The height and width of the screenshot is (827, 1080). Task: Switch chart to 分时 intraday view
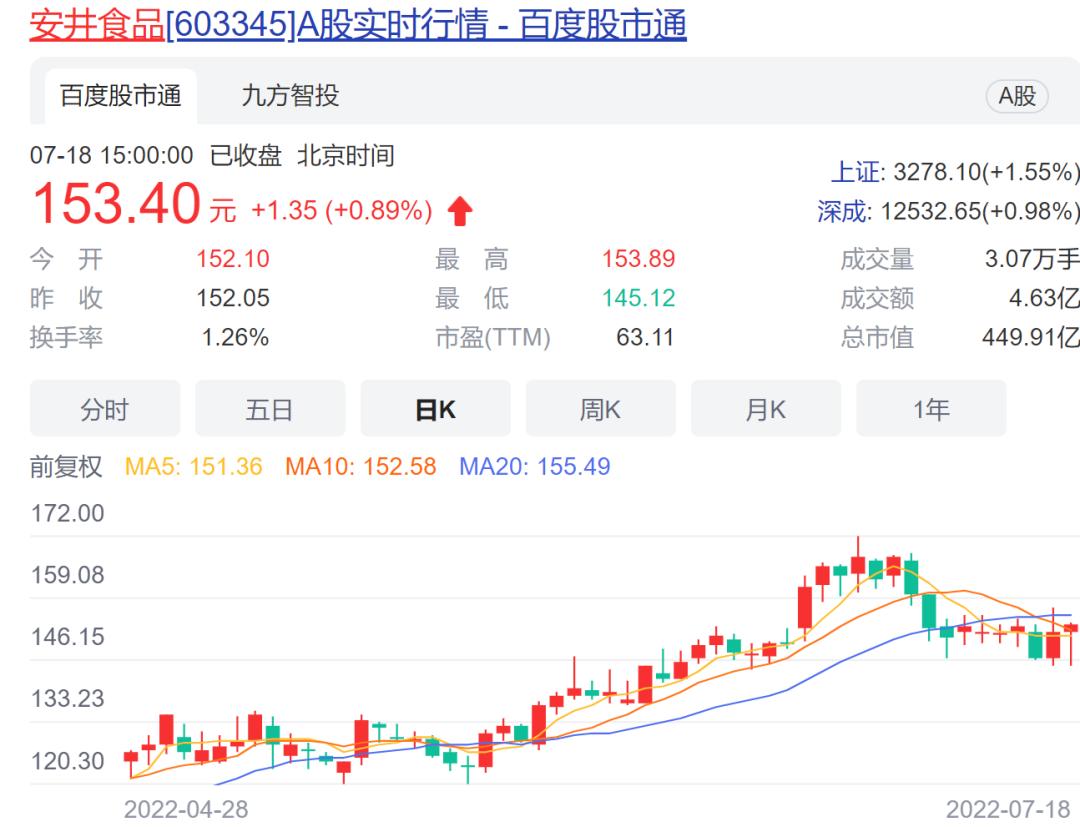pyautogui.click(x=104, y=408)
